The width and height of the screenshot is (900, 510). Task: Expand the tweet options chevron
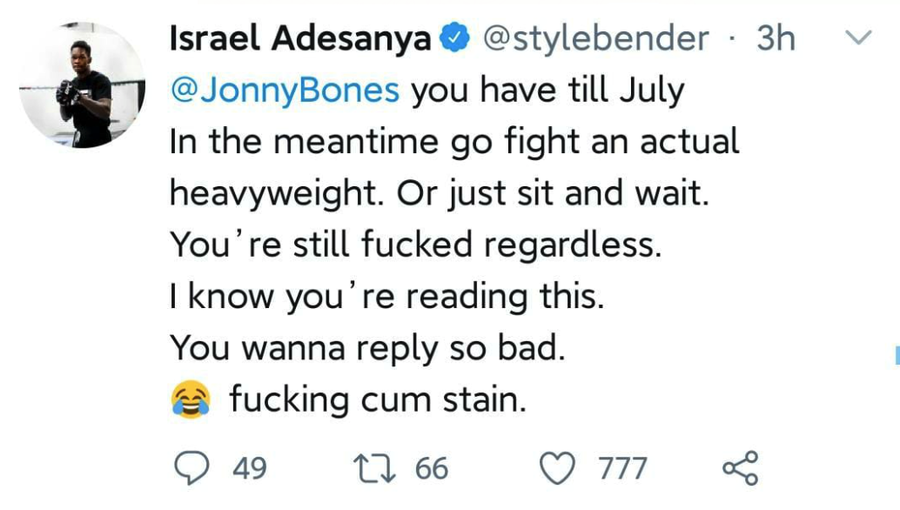(x=859, y=39)
